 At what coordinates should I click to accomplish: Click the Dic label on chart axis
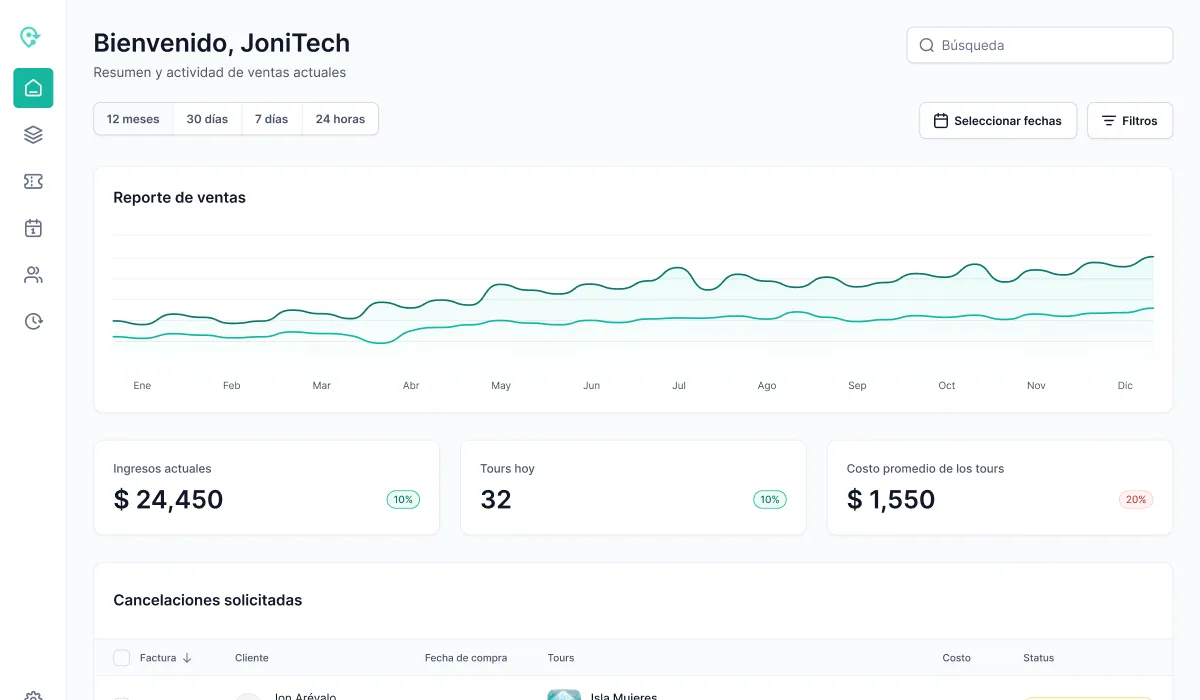1125,386
